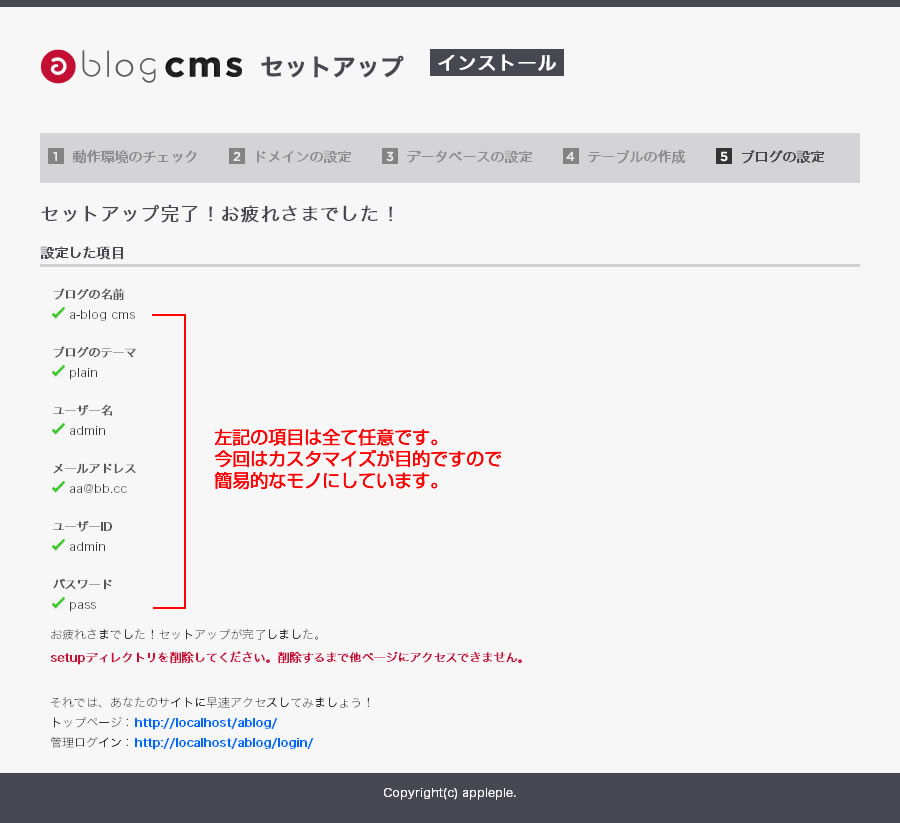Open the http://localhost/ablog/login/ admin login link
This screenshot has height=823, width=900.
(x=223, y=742)
